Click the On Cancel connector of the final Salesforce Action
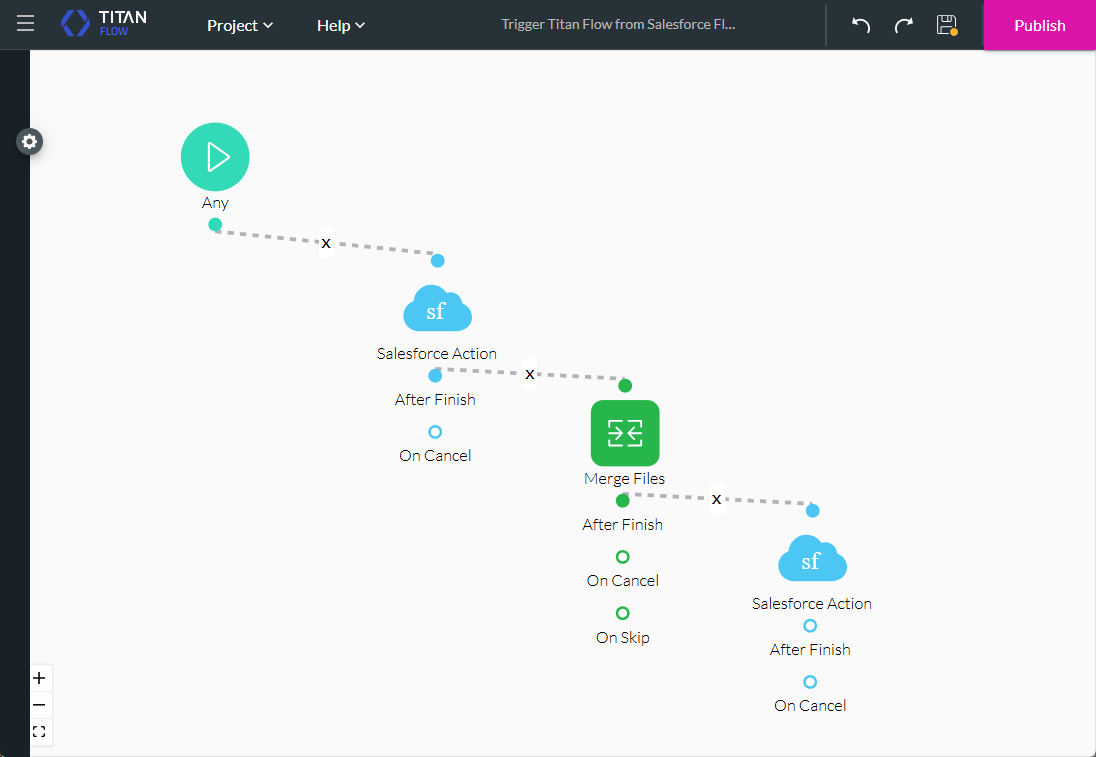 pyautogui.click(x=810, y=682)
